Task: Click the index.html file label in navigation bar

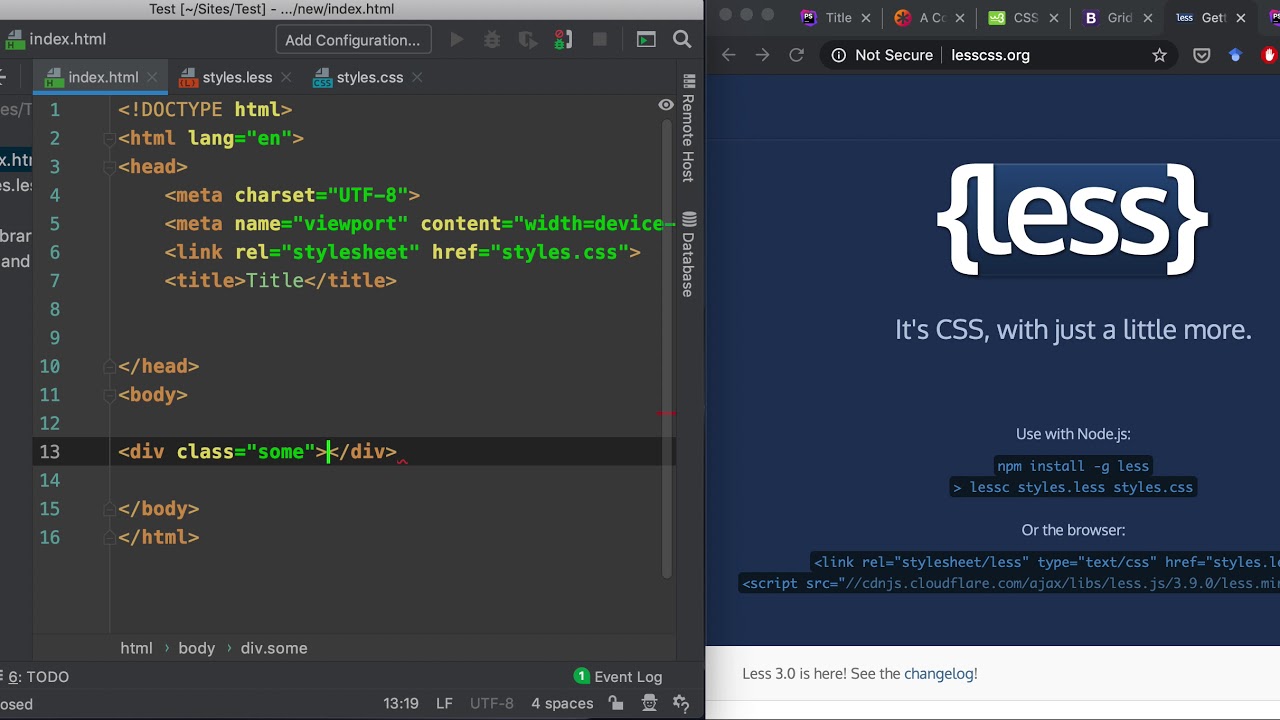Action: (x=56, y=39)
